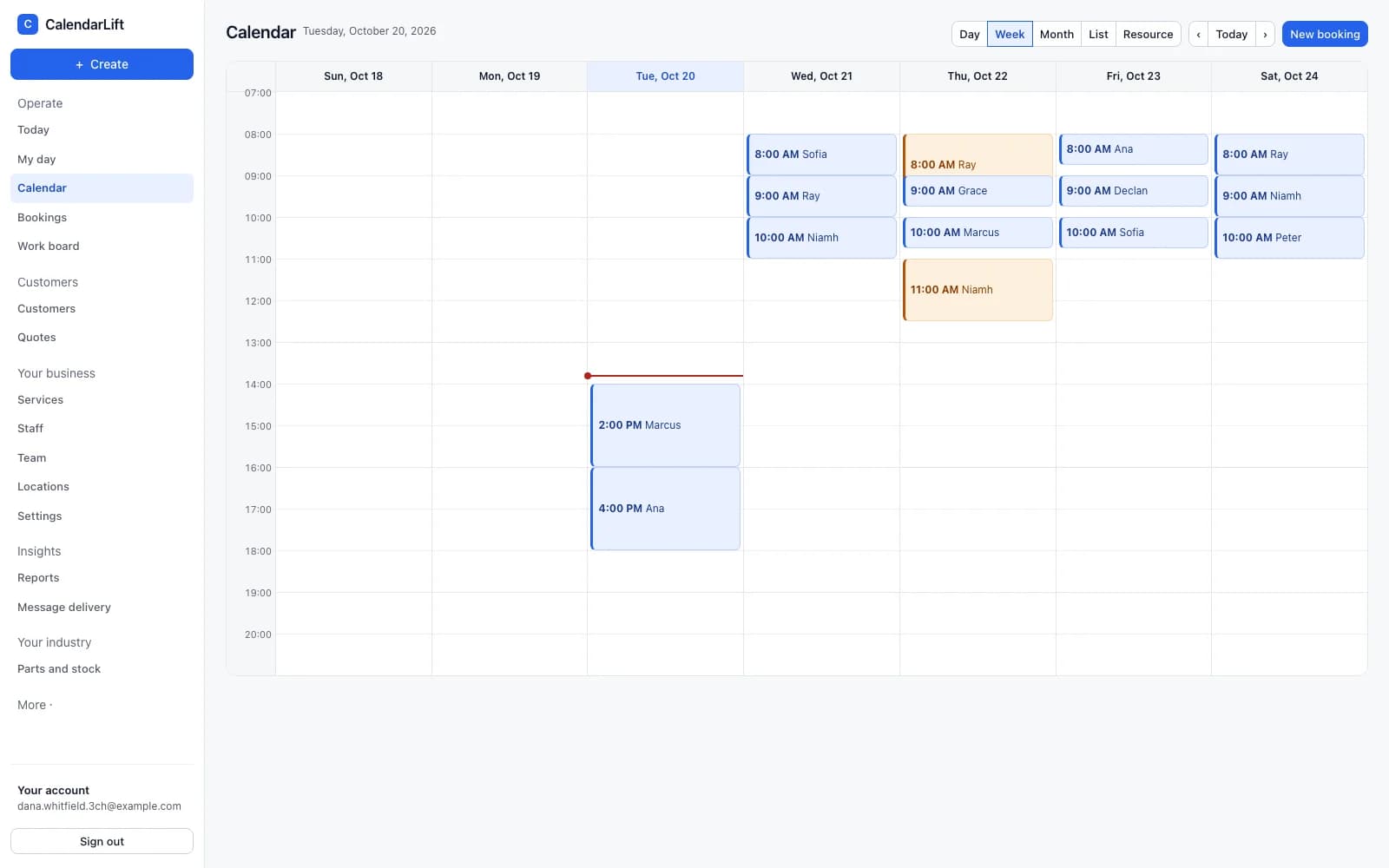This screenshot has width=1389, height=868.
Task: Open Today in the sidebar
Action: click(102, 130)
